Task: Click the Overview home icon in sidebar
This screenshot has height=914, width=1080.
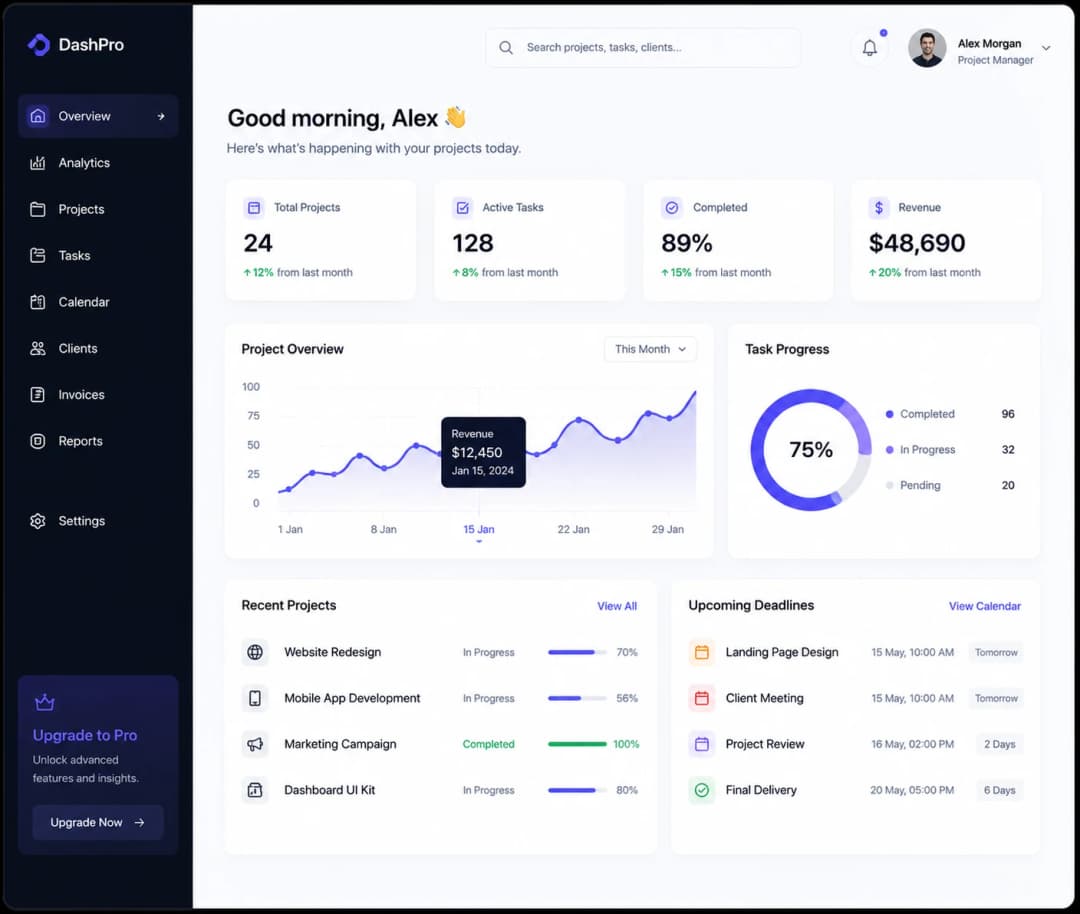Action: pyautogui.click(x=38, y=116)
